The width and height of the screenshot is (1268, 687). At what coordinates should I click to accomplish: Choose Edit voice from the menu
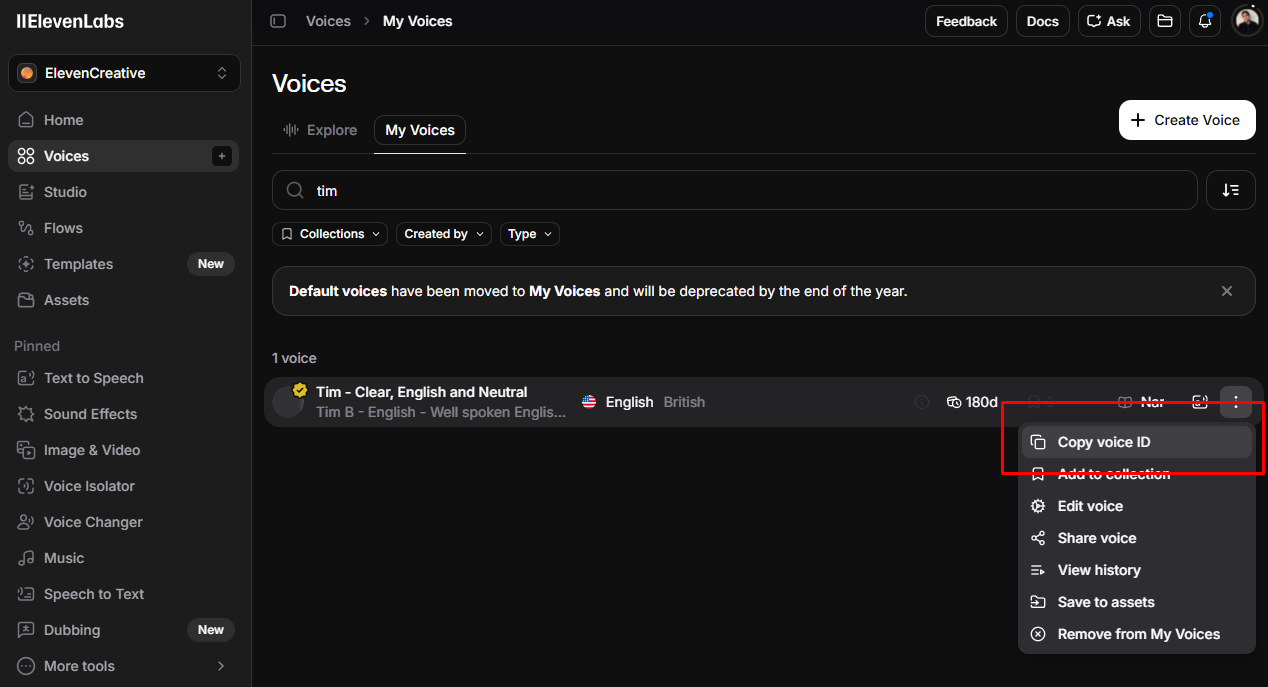[1136, 506]
